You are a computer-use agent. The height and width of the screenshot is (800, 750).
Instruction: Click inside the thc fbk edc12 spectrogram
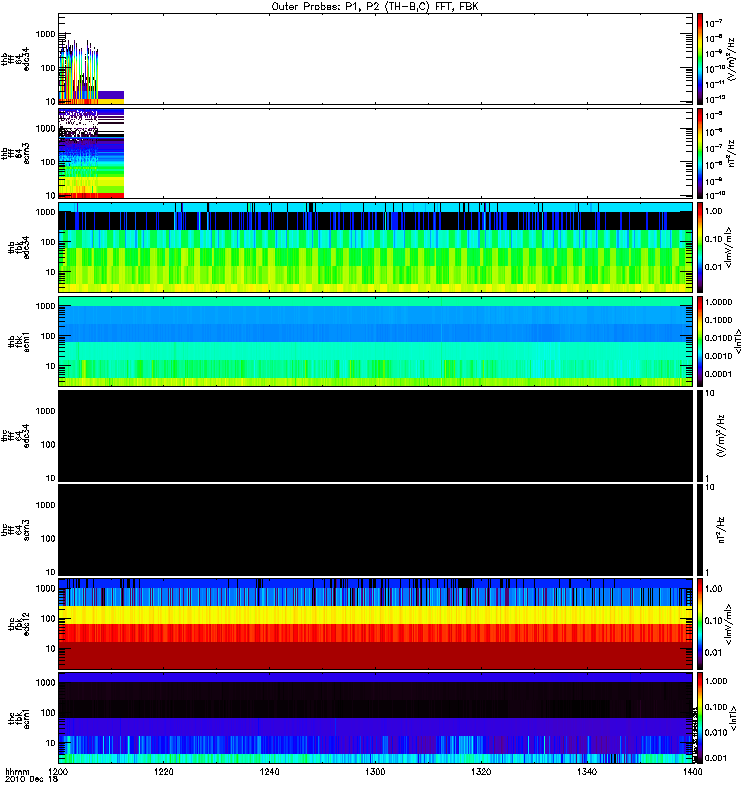[375, 623]
